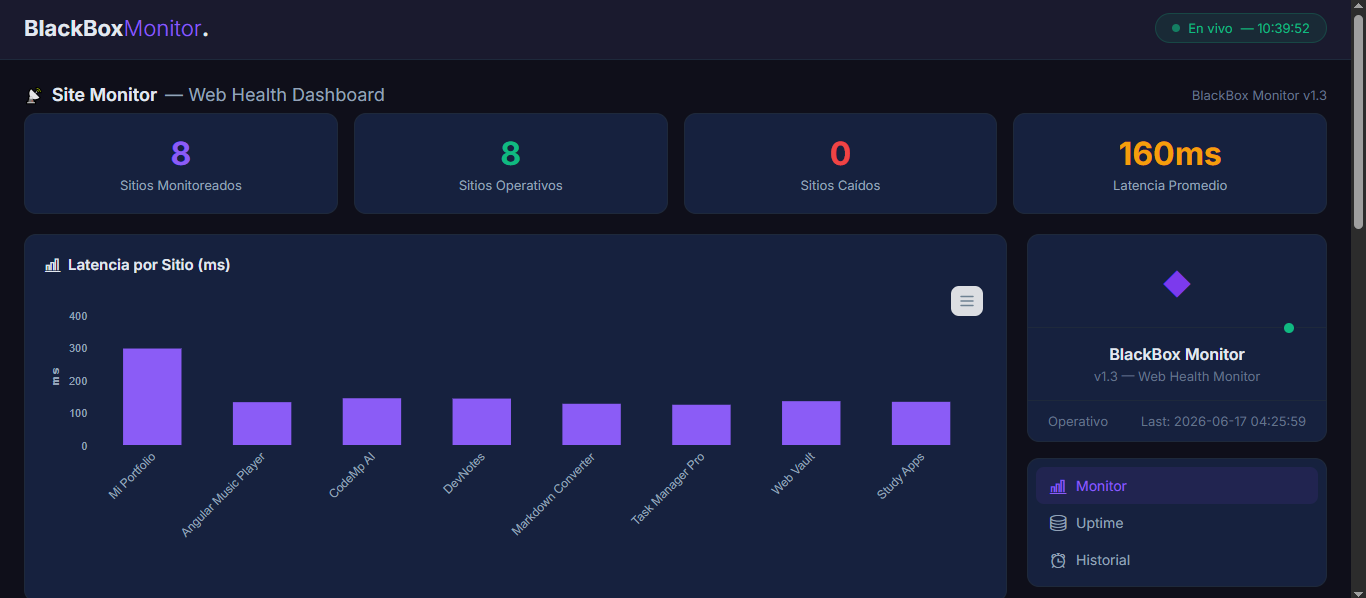Click the Last: 2026-06-17 04:25:59 timestamp
1366x598 pixels.
tap(1223, 421)
